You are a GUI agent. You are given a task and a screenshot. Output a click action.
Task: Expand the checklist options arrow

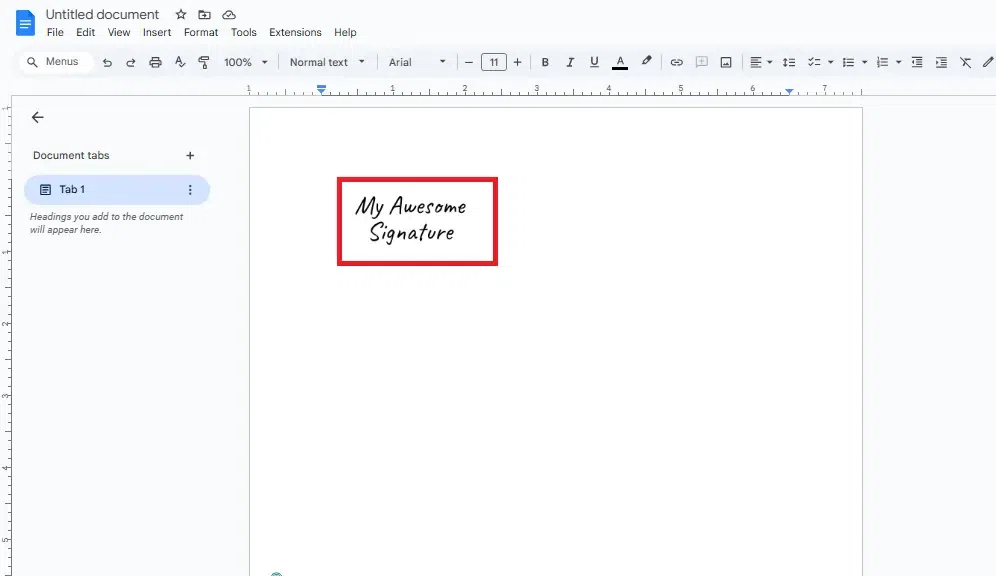point(830,62)
